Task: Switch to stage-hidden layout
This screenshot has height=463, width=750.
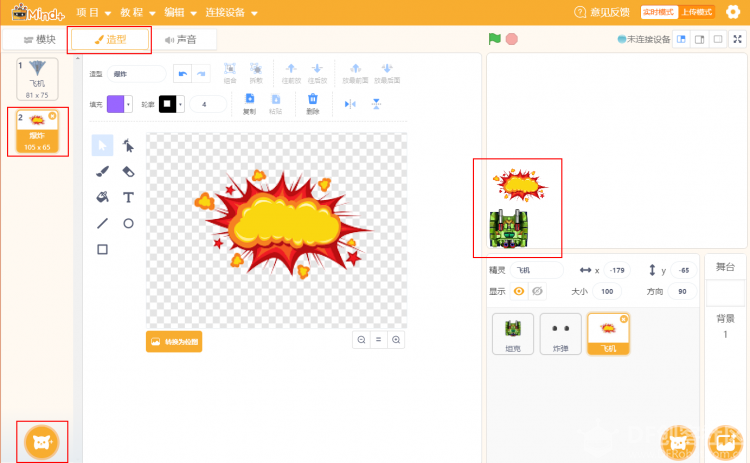Action: click(x=718, y=39)
